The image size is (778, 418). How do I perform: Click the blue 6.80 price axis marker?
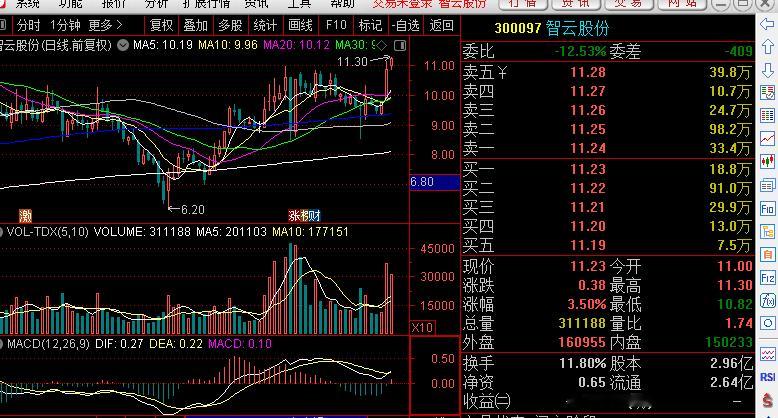[x=435, y=182]
